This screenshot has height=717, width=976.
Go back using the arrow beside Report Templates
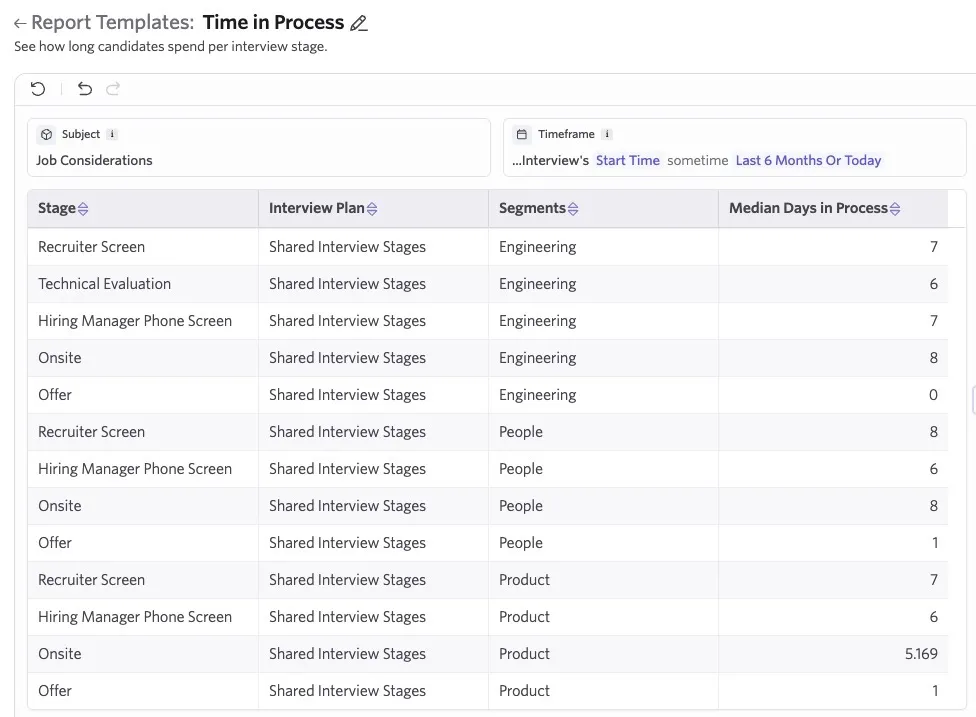[20, 24]
